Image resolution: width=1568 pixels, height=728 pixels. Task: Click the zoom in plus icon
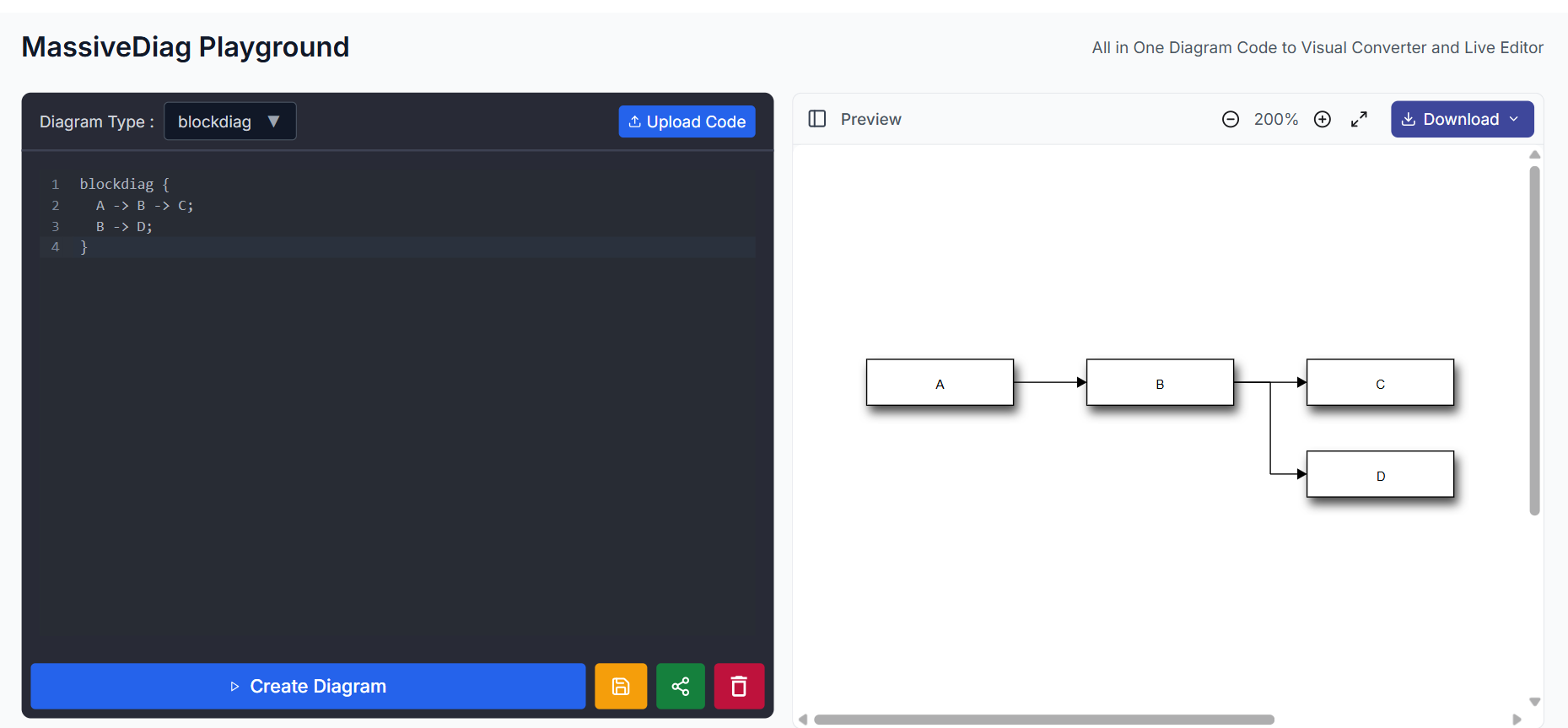(1322, 120)
